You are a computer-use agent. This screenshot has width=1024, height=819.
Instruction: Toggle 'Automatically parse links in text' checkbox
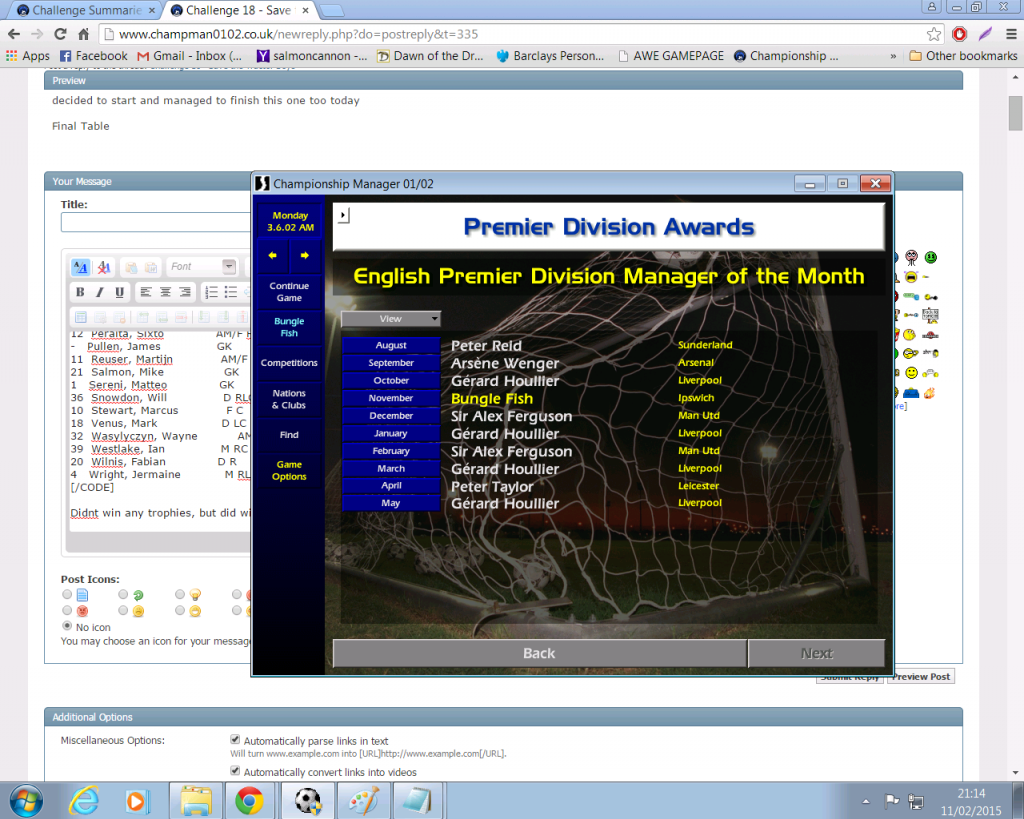point(235,739)
